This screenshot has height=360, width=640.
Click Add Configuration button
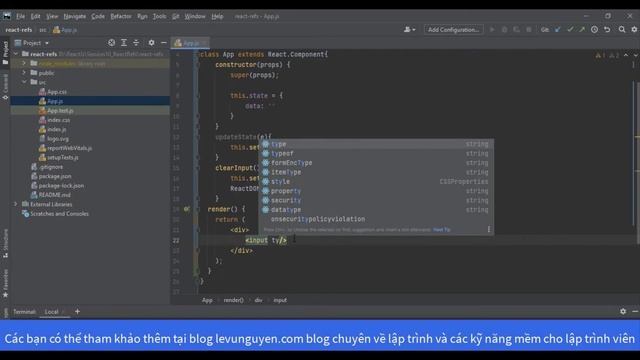coord(453,30)
